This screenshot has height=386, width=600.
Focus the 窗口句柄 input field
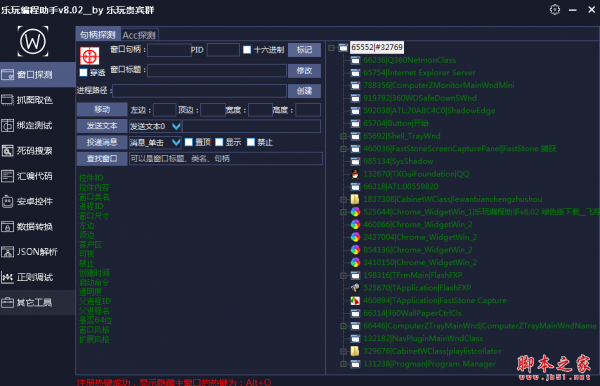(169, 50)
